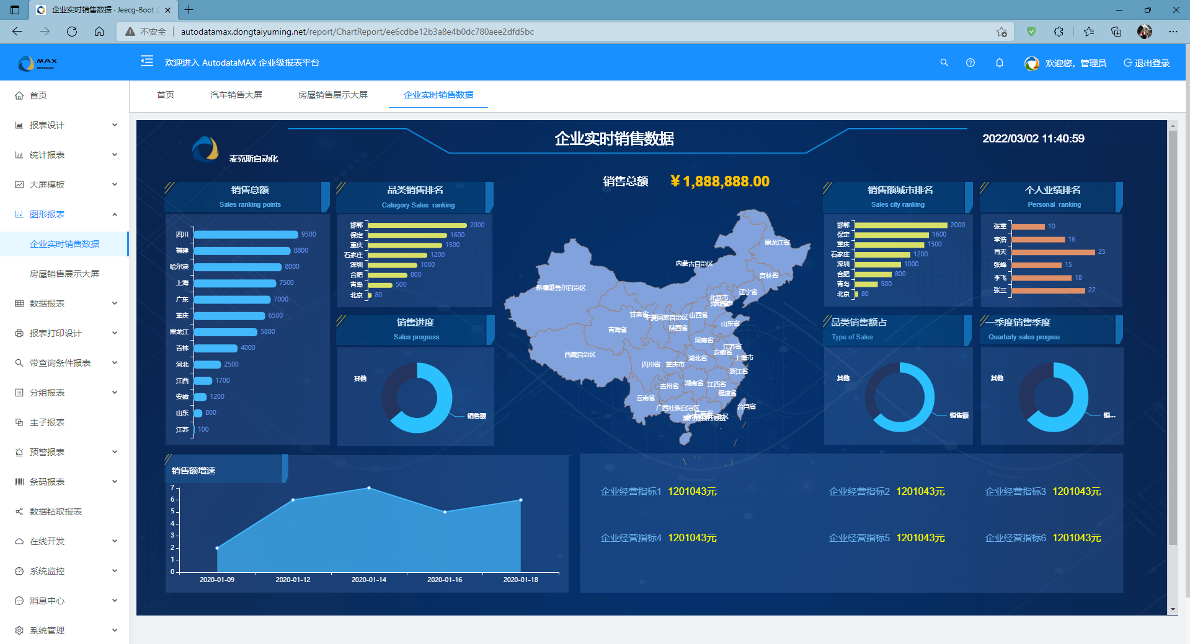Switch to the 汽车销售大屏 tab
The height and width of the screenshot is (644, 1190).
coord(236,95)
